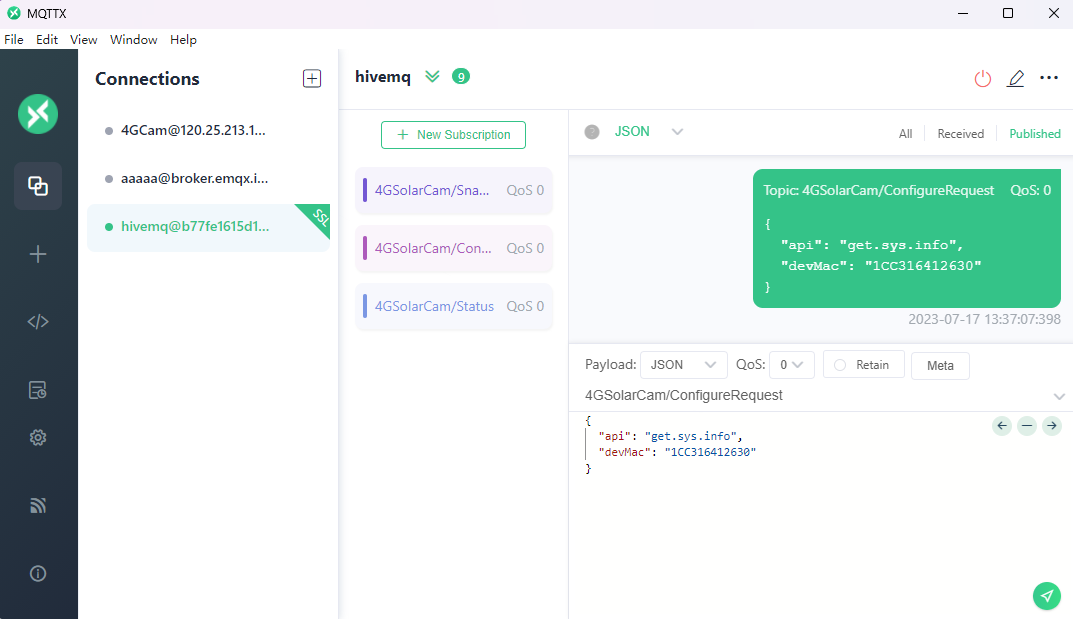The image size is (1073, 619).
Task: Open the QoS level dropdown
Action: click(x=792, y=365)
